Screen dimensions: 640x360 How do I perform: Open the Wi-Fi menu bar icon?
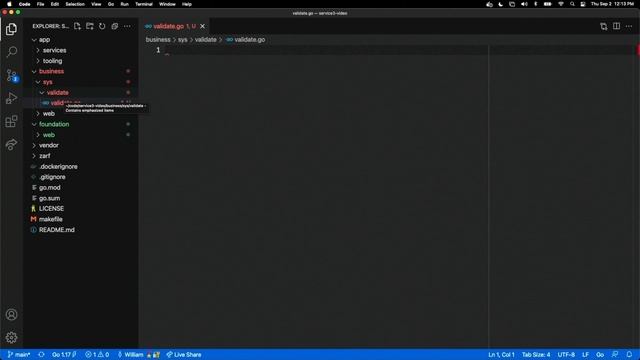tap(561, 4)
